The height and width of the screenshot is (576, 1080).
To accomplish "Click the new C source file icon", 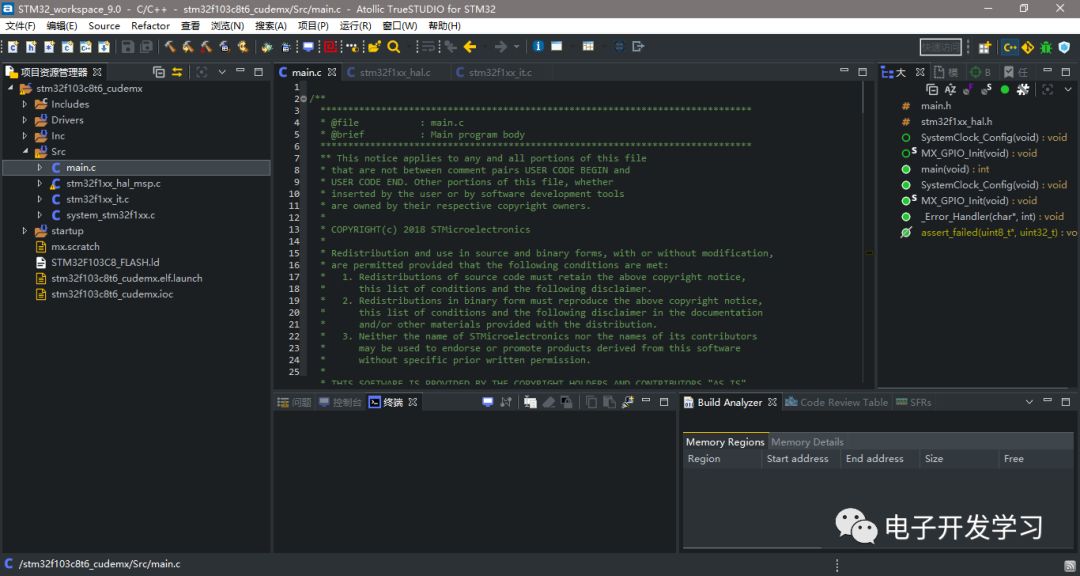I will [x=13, y=47].
